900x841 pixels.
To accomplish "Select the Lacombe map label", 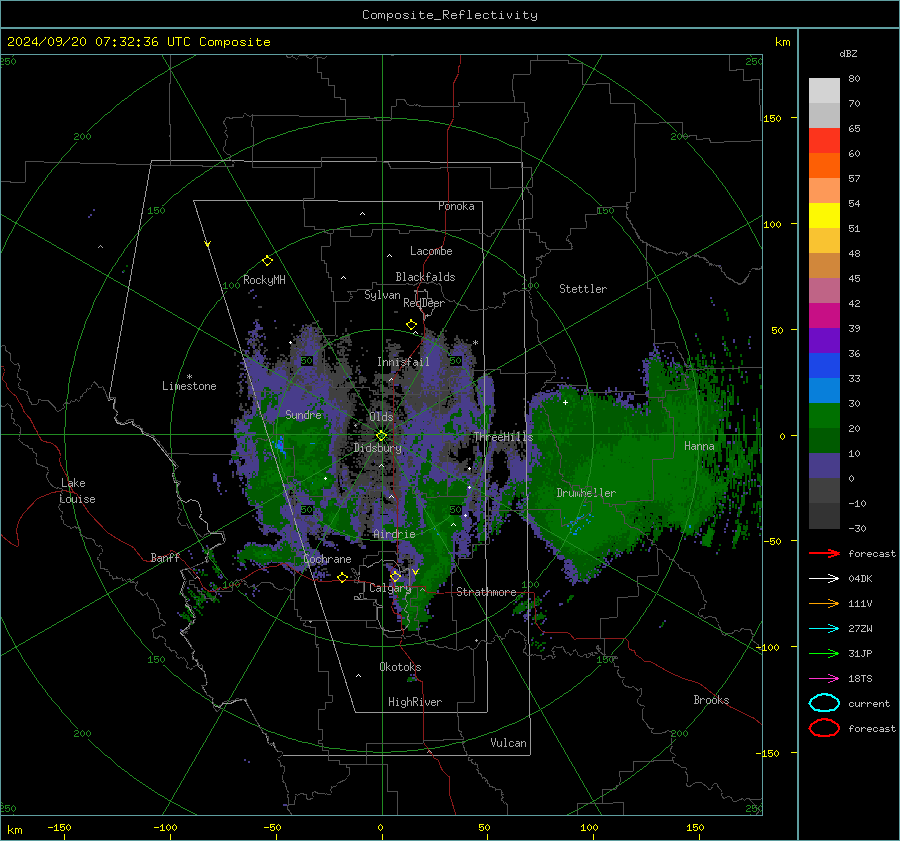I will pos(431,251).
